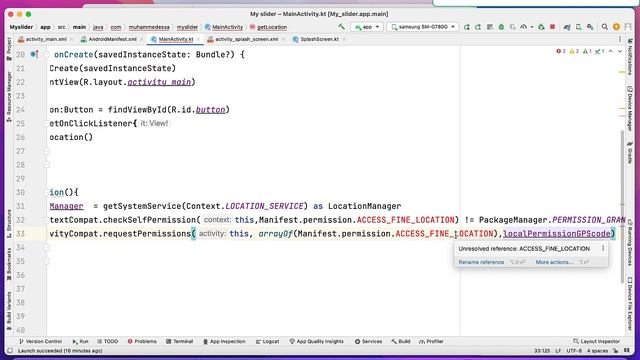Toggle the Structure tool window
This screenshot has height=360, width=640.
(9, 224)
